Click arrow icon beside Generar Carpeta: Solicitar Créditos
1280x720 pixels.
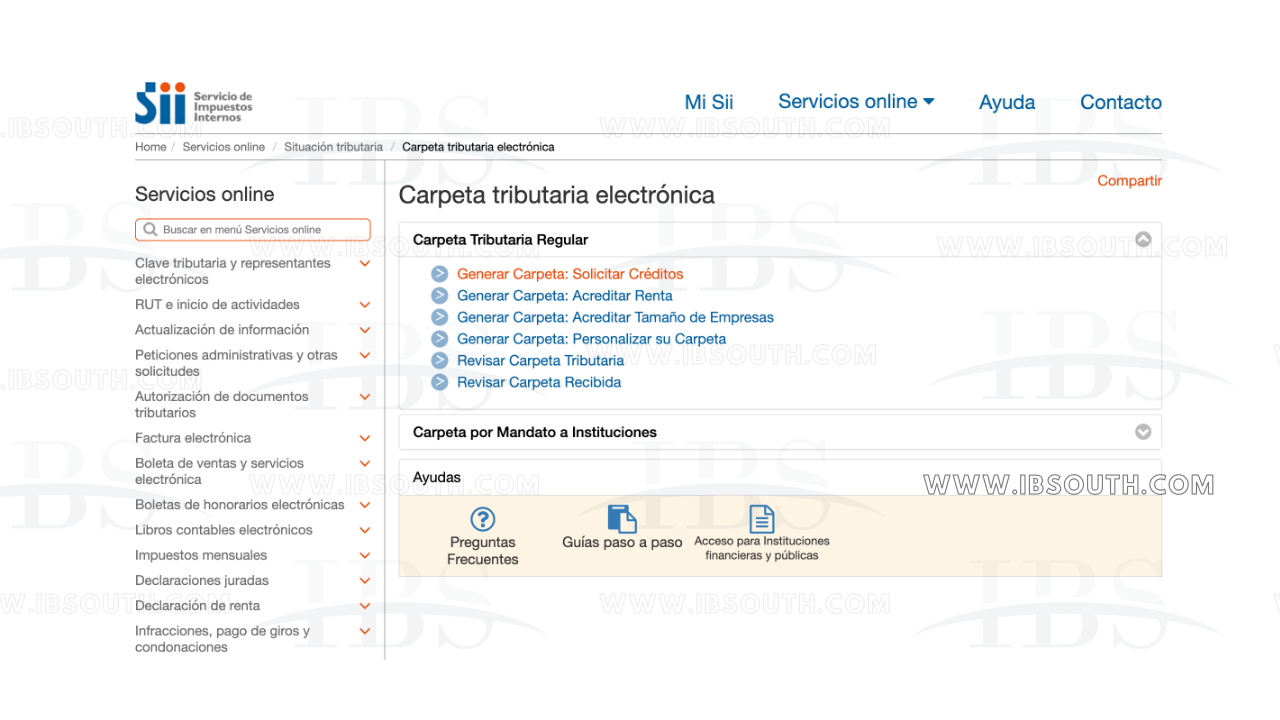click(440, 274)
